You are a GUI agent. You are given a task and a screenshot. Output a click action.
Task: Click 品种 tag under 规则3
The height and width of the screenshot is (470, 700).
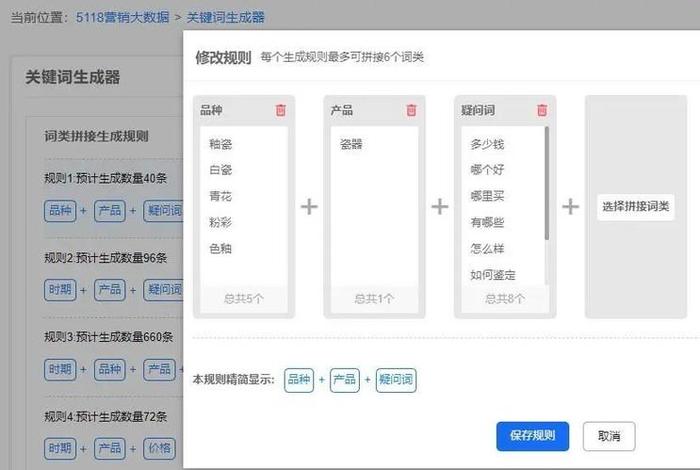point(110,370)
